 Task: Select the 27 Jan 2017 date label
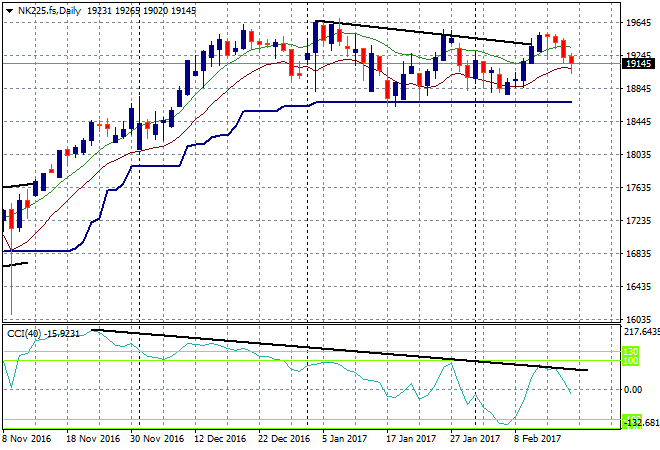475,439
